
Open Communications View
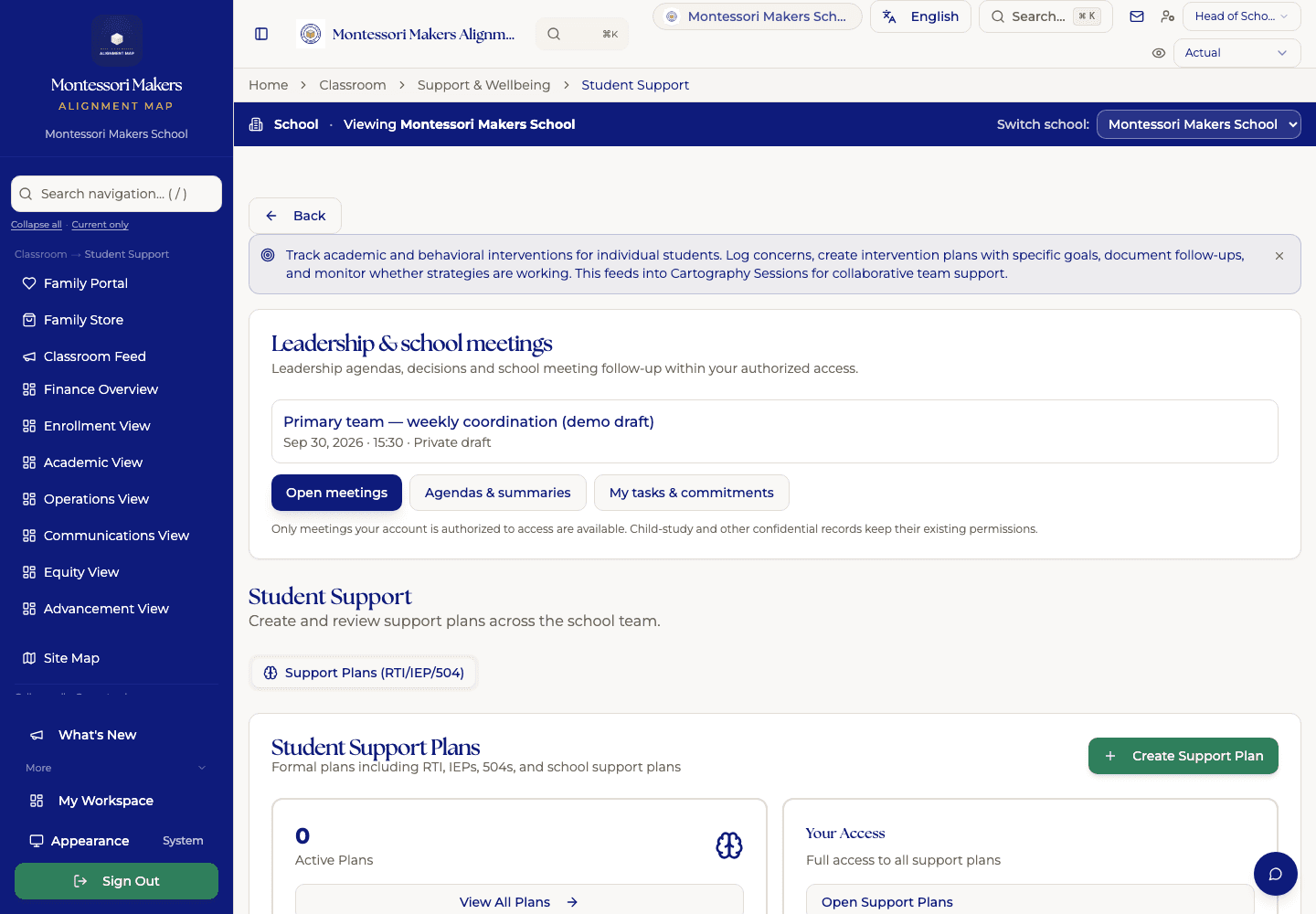click(x=117, y=536)
